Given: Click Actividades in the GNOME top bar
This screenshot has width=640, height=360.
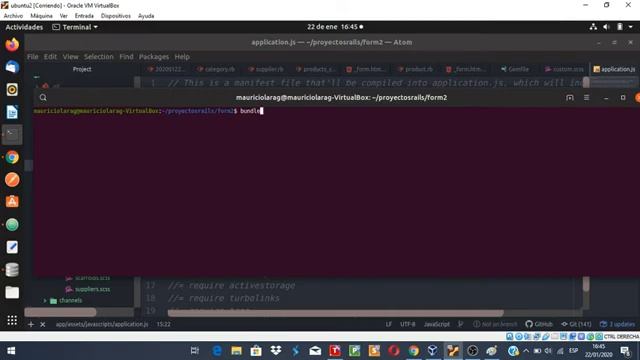Looking at the screenshot, I should [24, 27].
